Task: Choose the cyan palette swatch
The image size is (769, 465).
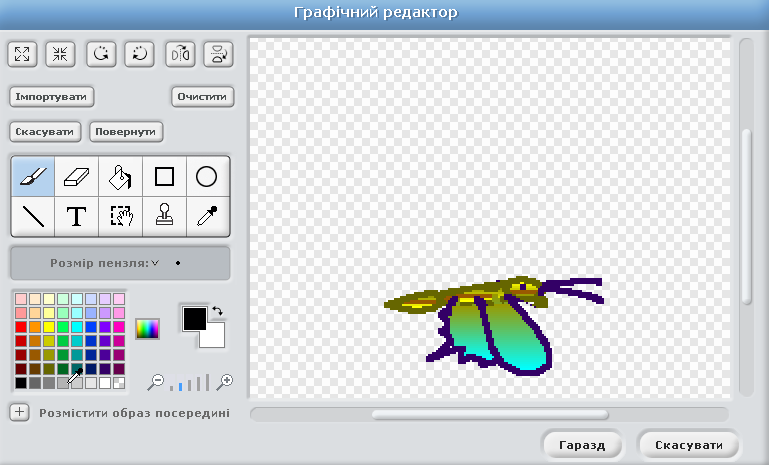Action: (77, 327)
